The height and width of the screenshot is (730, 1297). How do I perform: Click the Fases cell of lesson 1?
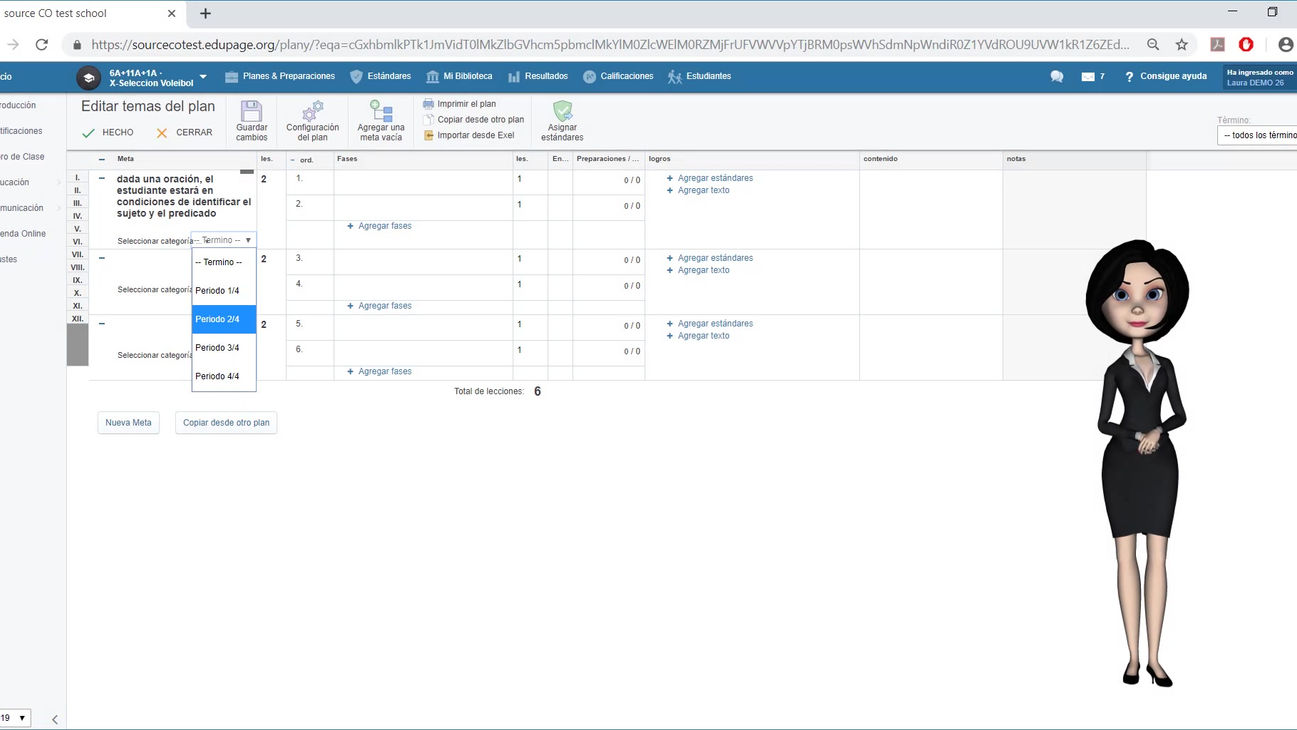coord(423,182)
